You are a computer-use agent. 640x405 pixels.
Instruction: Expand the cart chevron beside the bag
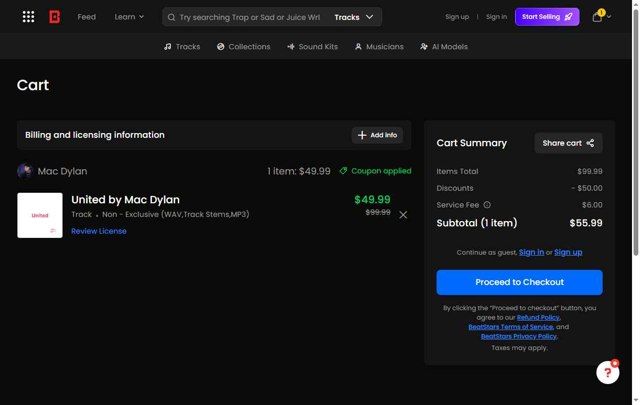coord(609,17)
